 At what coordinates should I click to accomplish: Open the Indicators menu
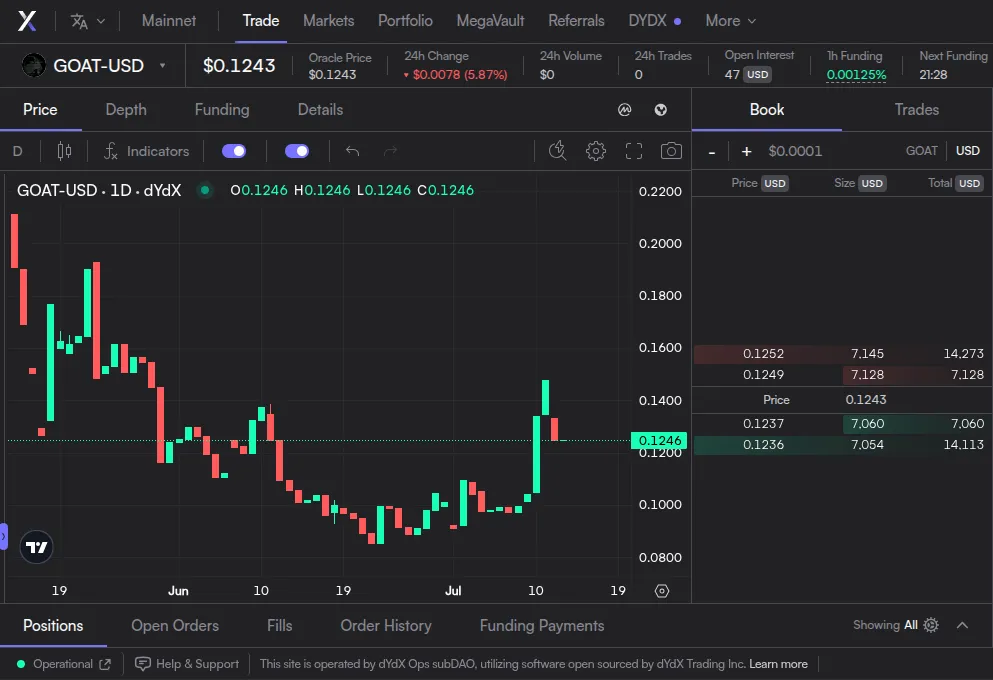pos(146,151)
